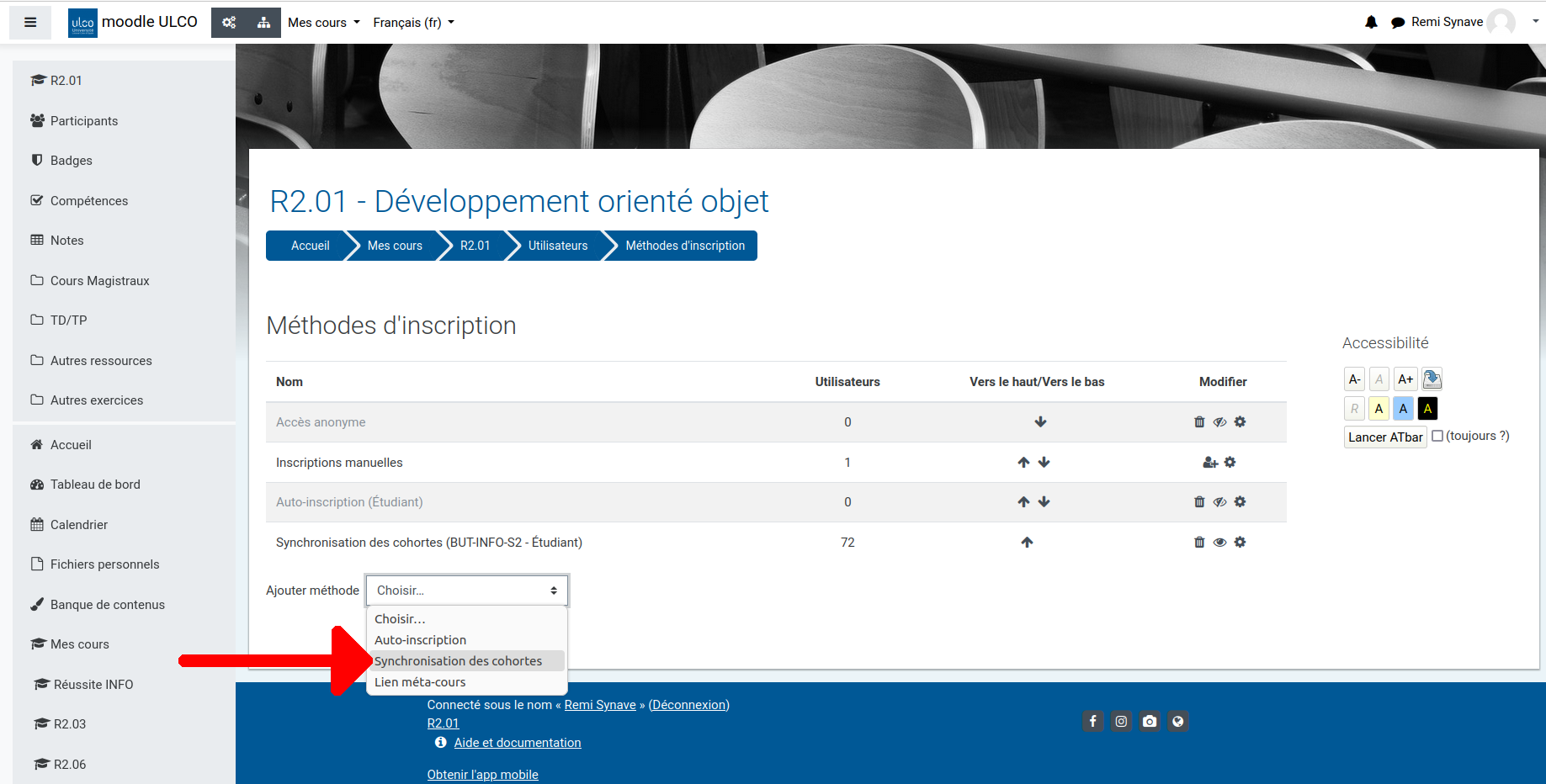This screenshot has height=784, width=1546.
Task: Open the Français (fr) language dropdown
Action: point(413,23)
